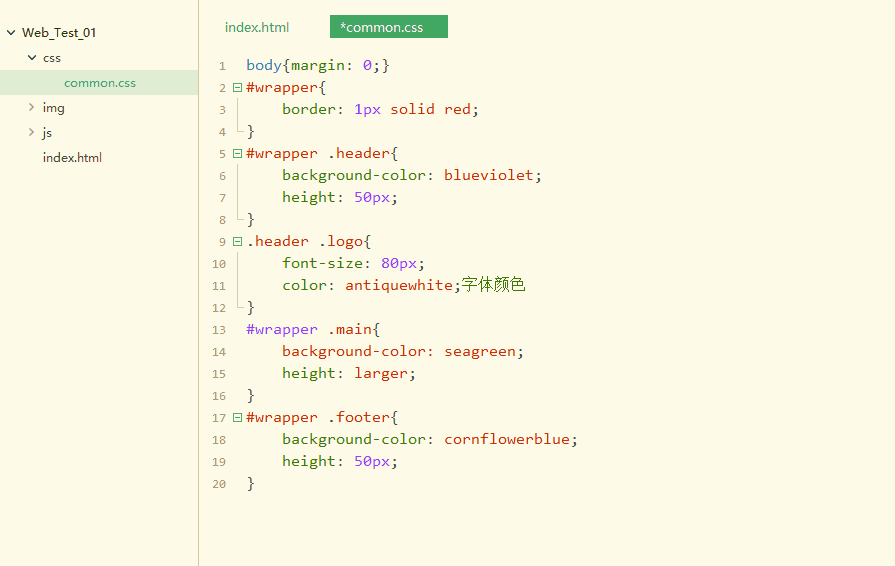This screenshot has height=566, width=895.
Task: Click line number 1 in the gutter
Action: (x=222, y=66)
